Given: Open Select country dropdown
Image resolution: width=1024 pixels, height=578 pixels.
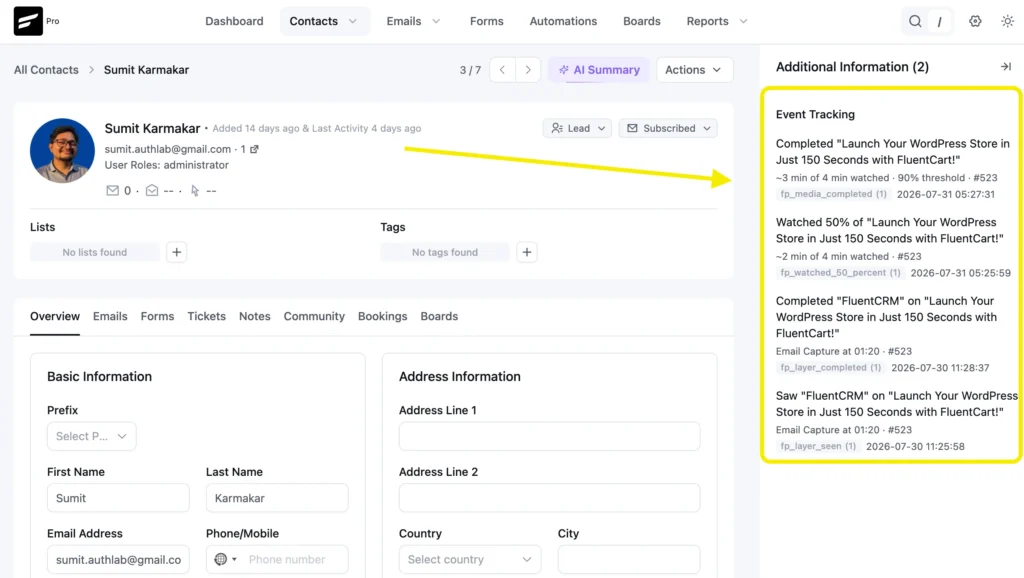Looking at the screenshot, I should pyautogui.click(x=470, y=559).
